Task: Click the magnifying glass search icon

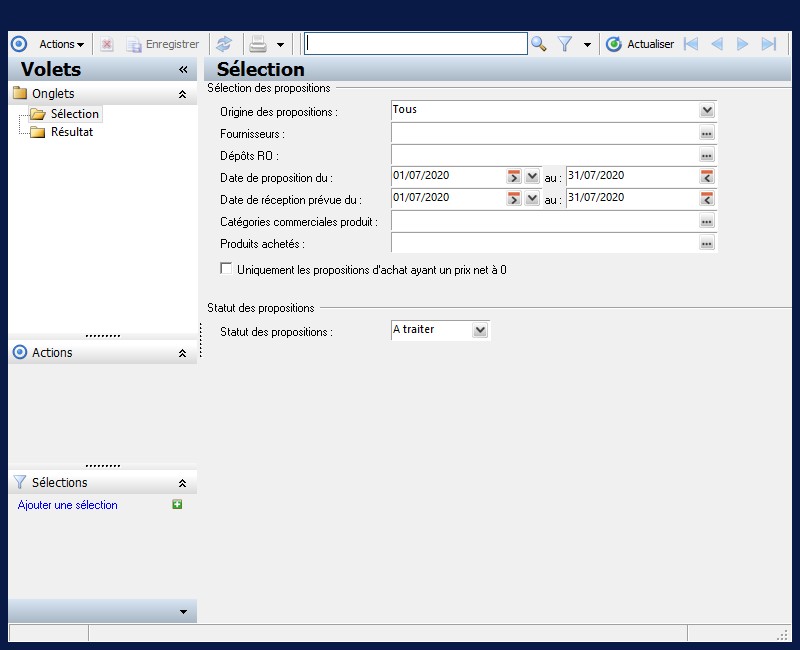Action: 539,44
